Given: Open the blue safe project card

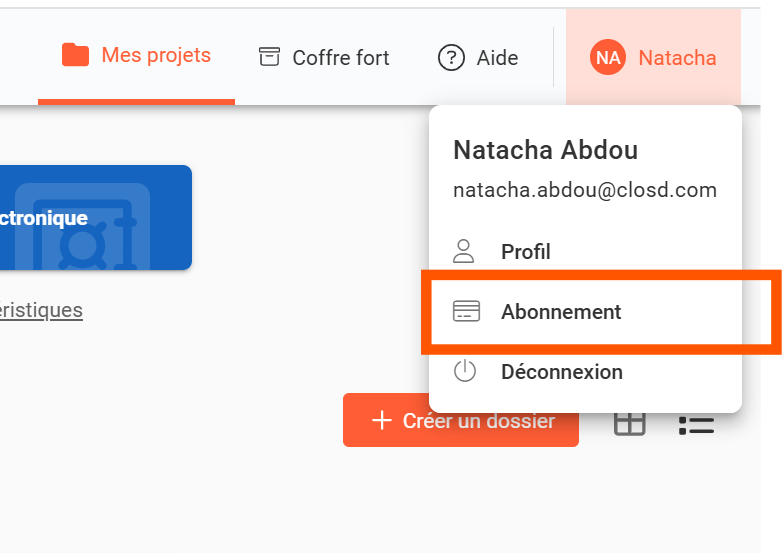Looking at the screenshot, I should [95, 217].
